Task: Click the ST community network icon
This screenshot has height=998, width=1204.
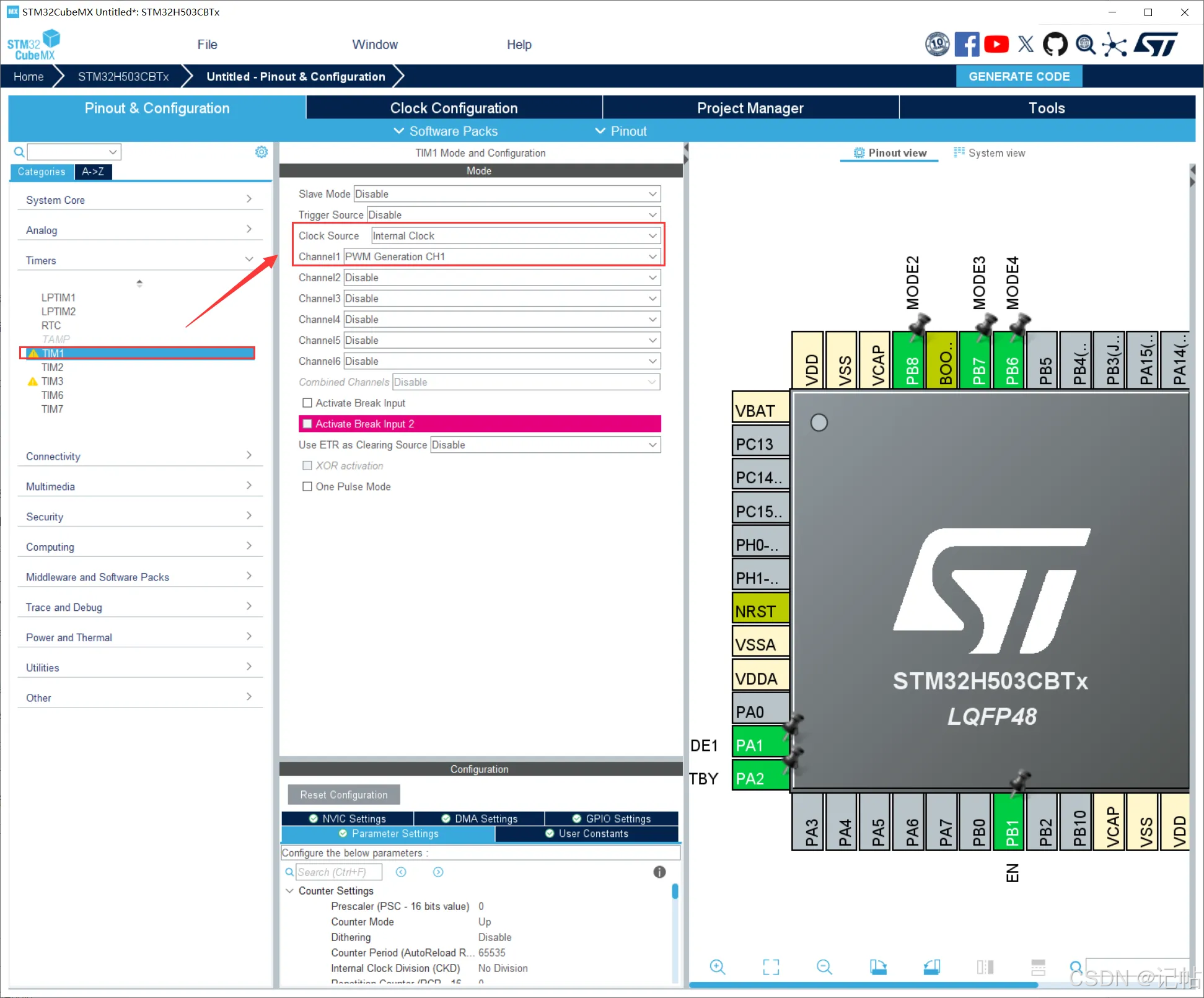Action: pyautogui.click(x=1114, y=45)
